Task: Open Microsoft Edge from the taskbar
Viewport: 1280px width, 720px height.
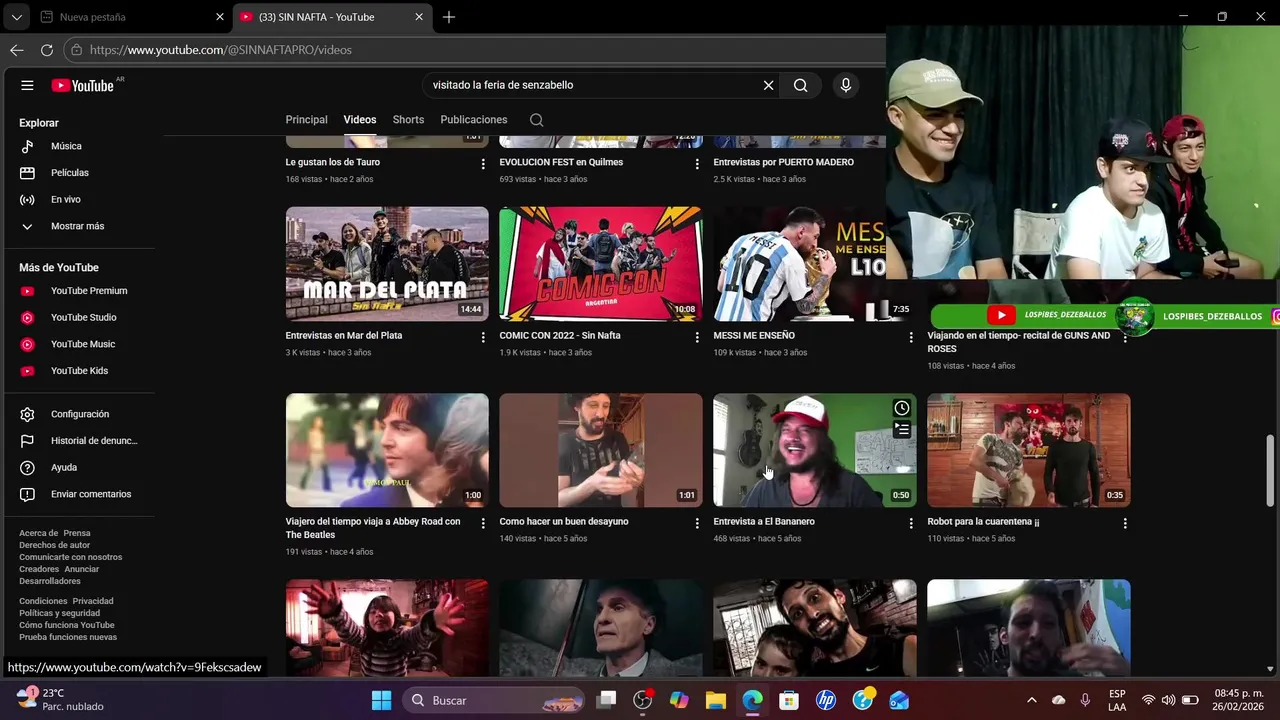Action: click(752, 700)
